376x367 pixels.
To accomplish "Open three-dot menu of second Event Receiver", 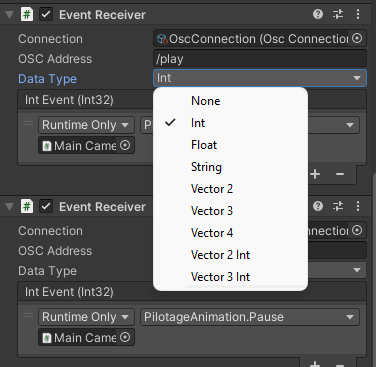I will tap(358, 206).
